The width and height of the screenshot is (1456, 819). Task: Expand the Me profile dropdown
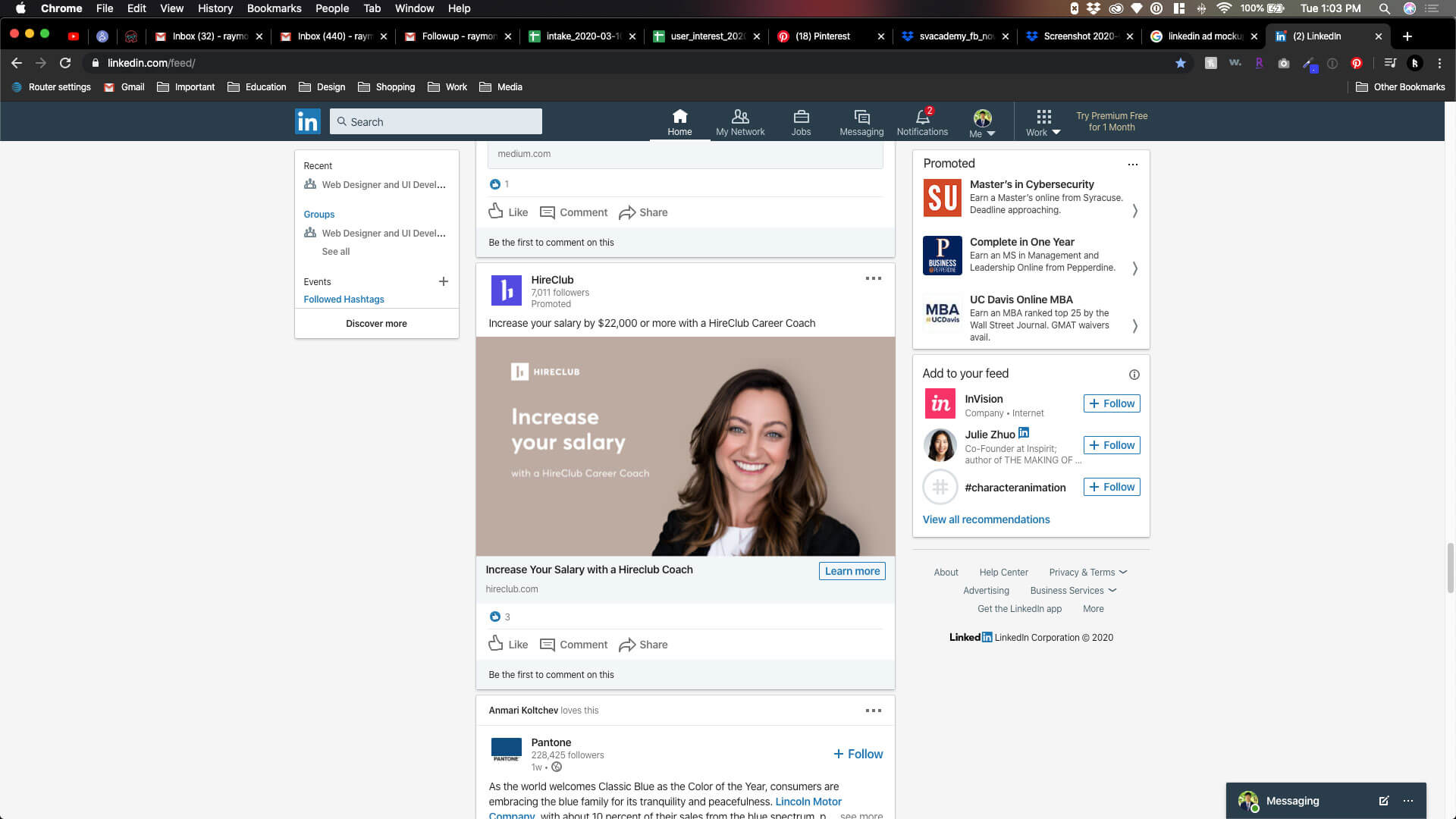tap(982, 123)
